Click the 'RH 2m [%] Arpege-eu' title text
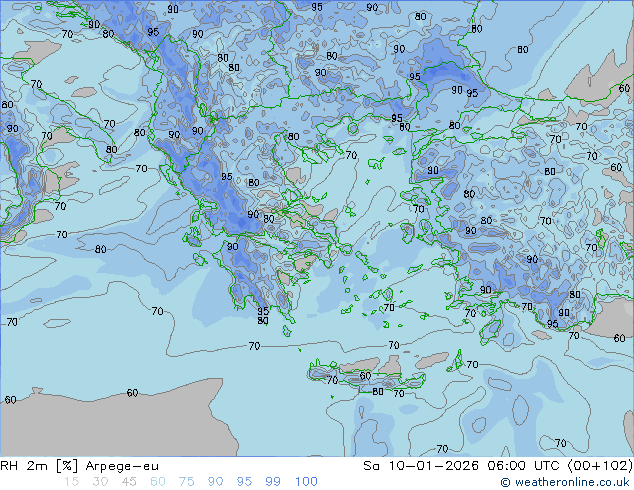634x490 pixels. point(79,466)
